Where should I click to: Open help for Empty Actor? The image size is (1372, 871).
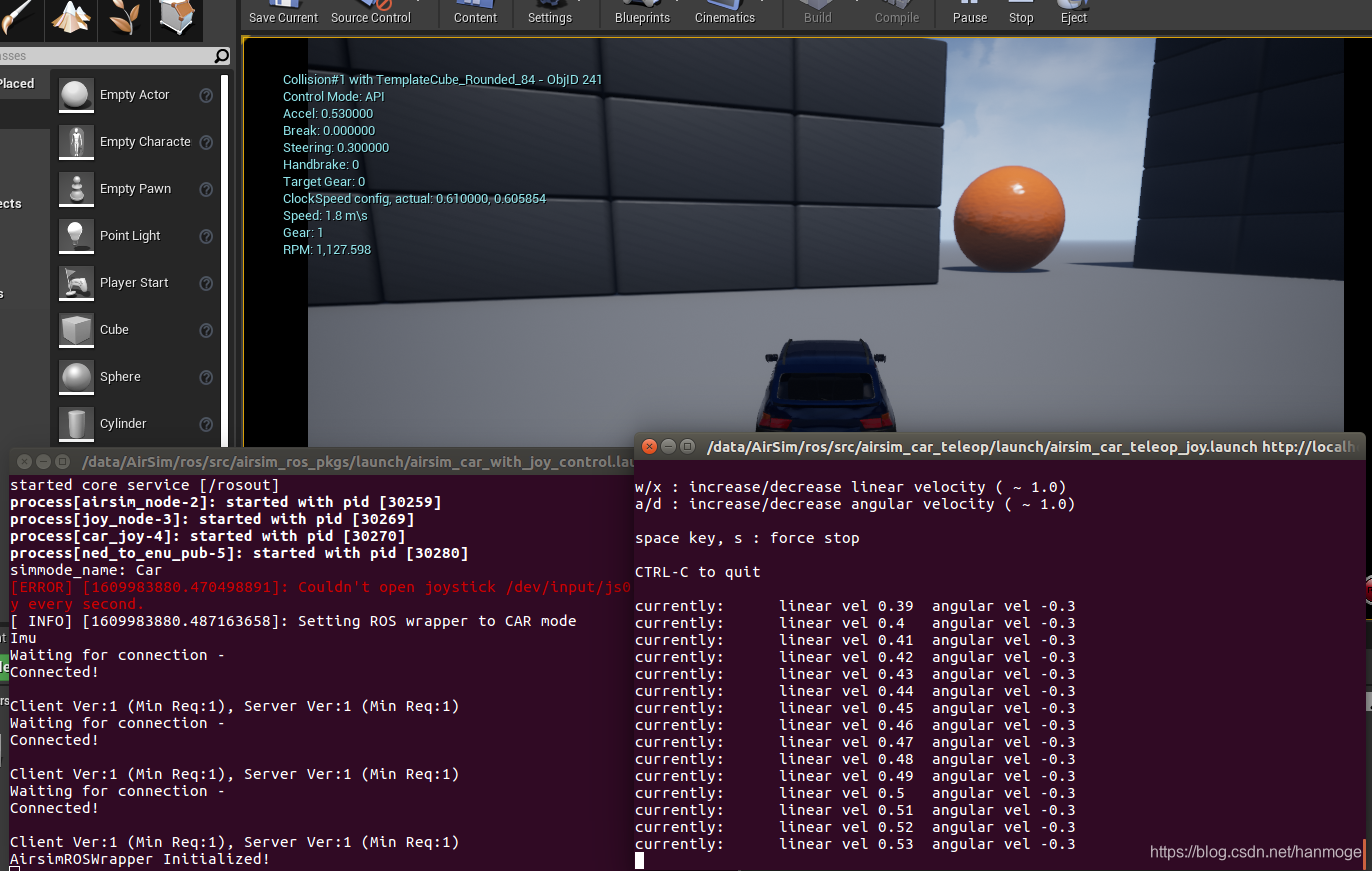click(206, 96)
